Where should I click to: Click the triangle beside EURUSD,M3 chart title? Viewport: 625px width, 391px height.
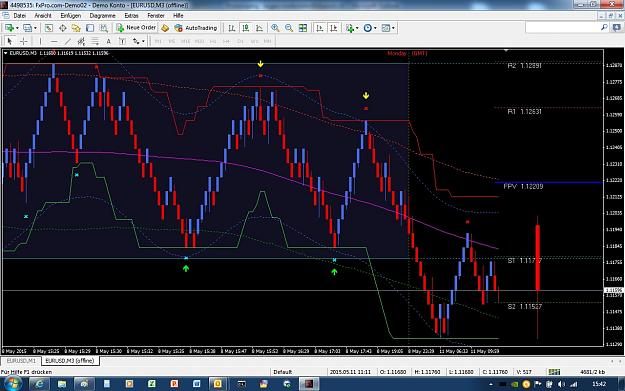pos(6,53)
